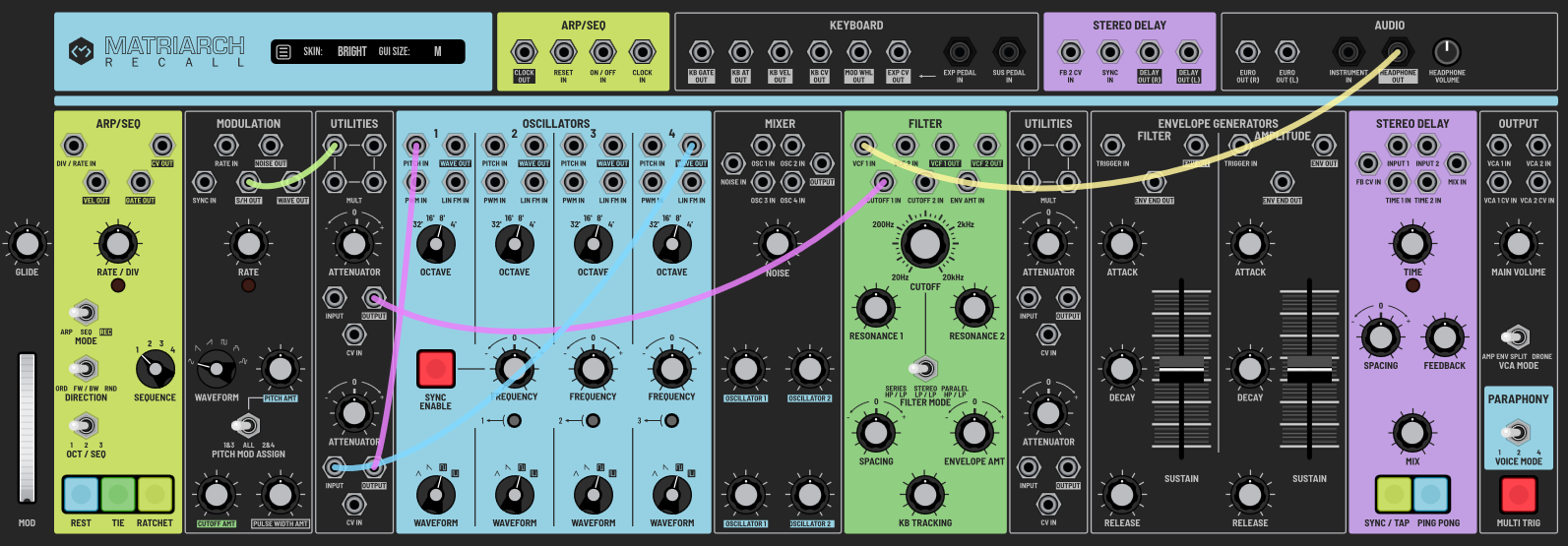The image size is (1568, 546).
Task: Flip the VCA Mode switch
Action: pyautogui.click(x=1517, y=337)
